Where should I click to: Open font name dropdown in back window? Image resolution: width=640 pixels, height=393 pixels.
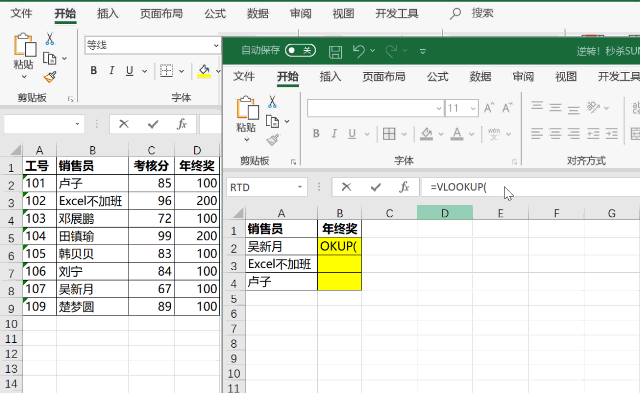coord(216,45)
